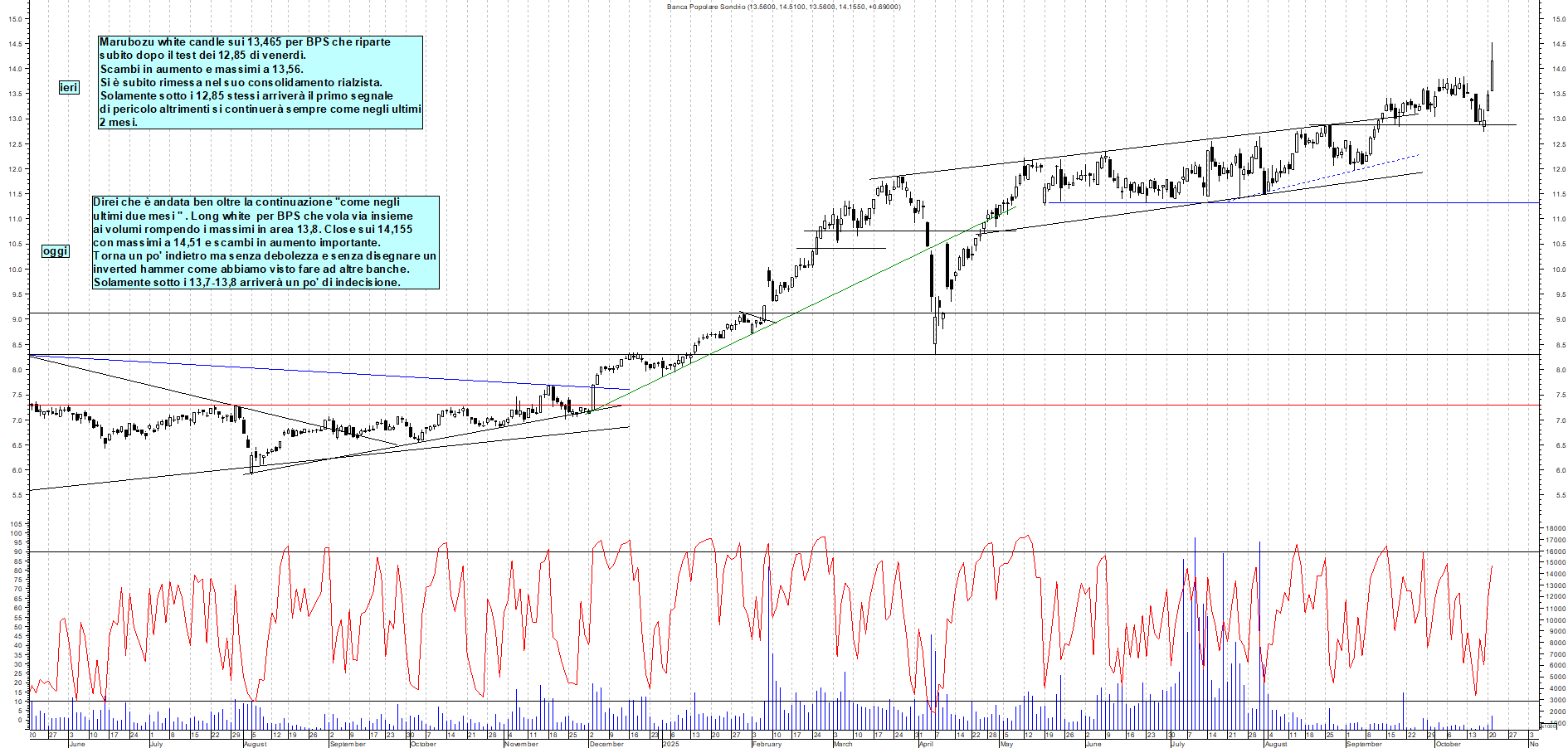This screenshot has height=748, width=1568.
Task: Select the "Direi che è andata" annotation box
Action: [x=265, y=242]
